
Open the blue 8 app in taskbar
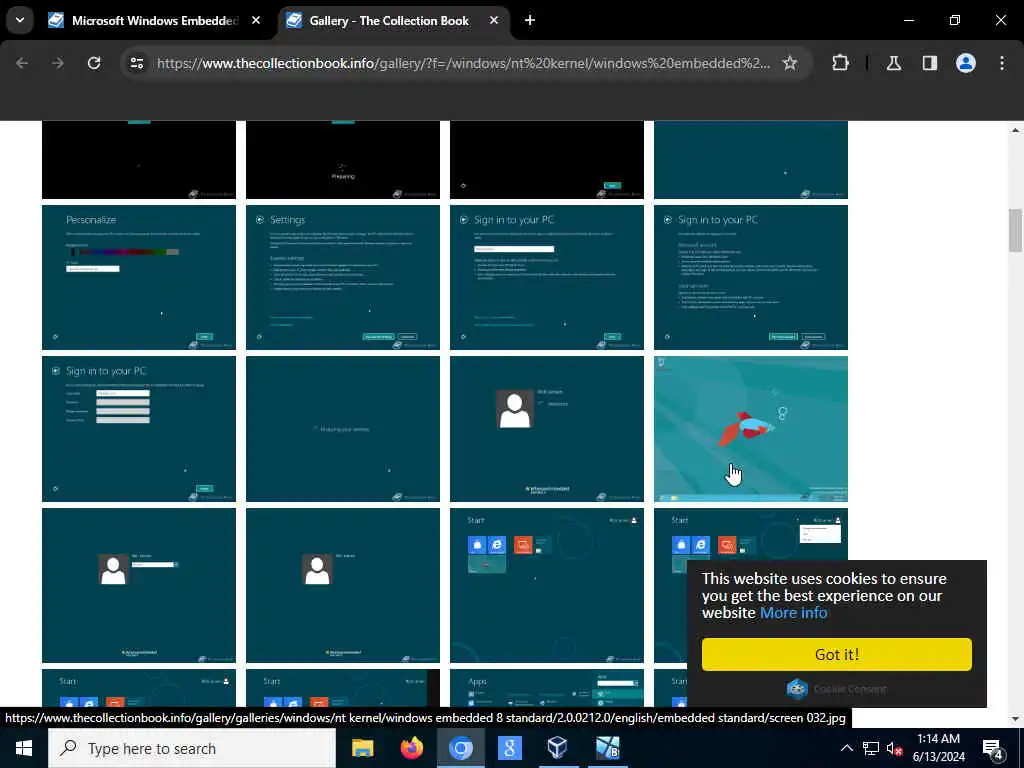click(x=509, y=748)
